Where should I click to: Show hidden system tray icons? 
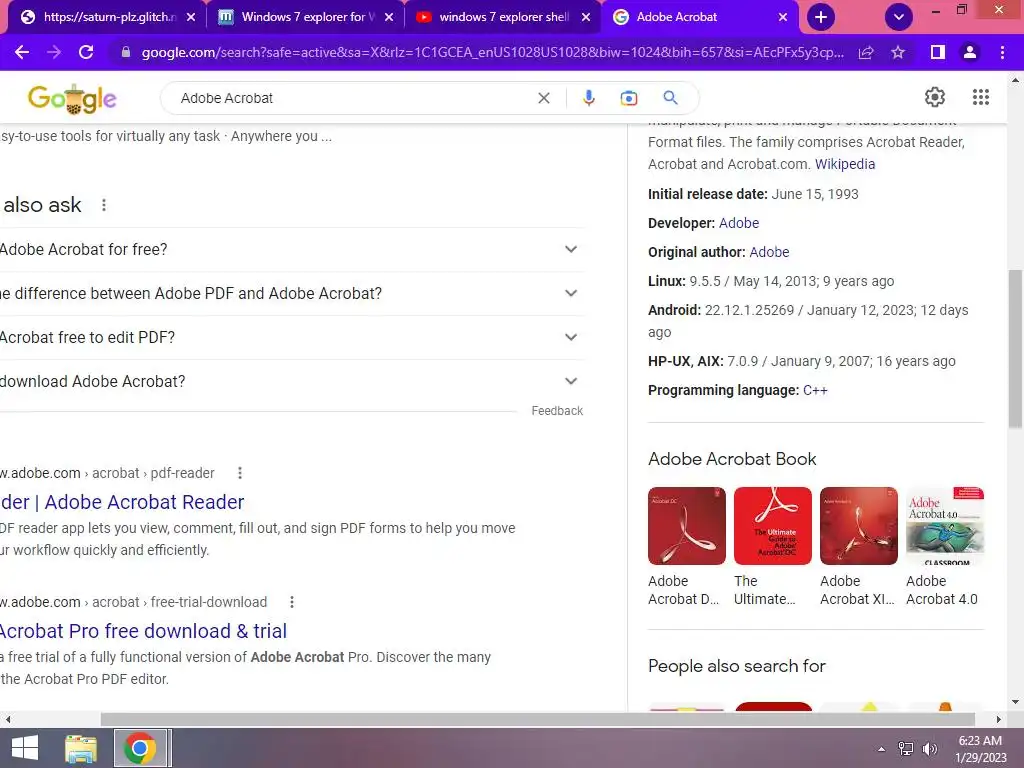click(x=881, y=749)
